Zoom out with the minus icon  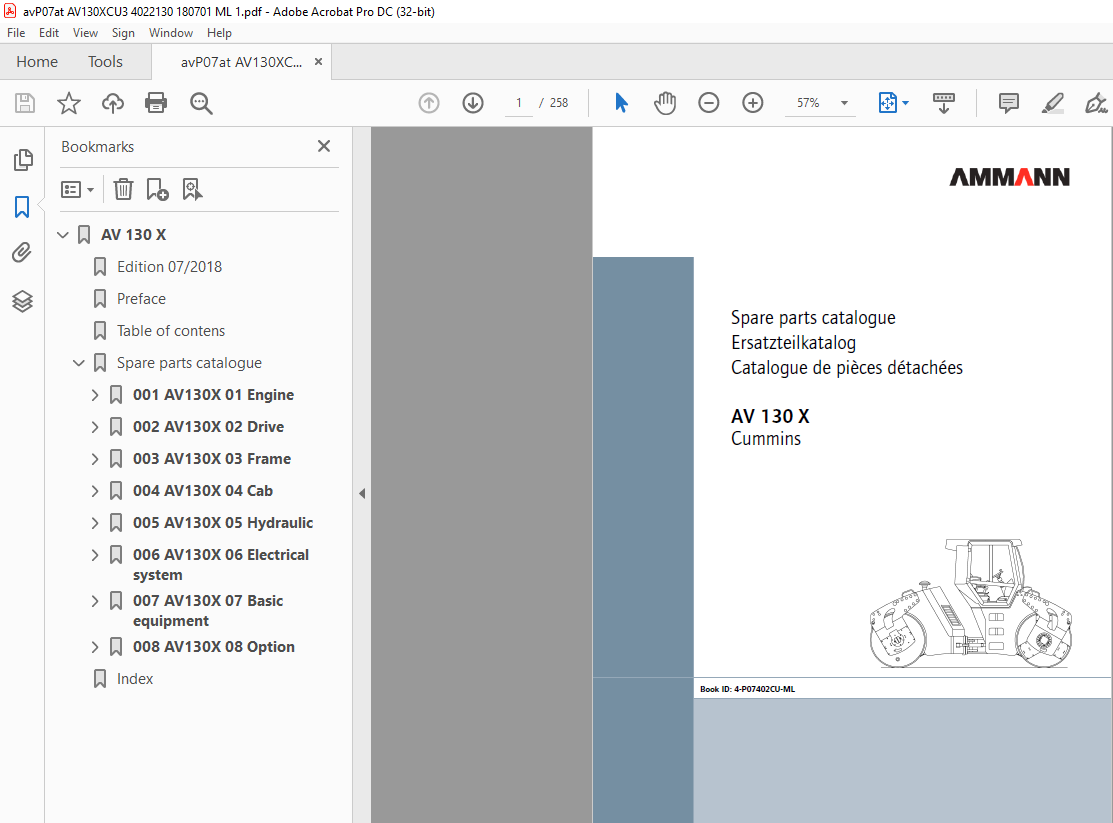point(708,103)
